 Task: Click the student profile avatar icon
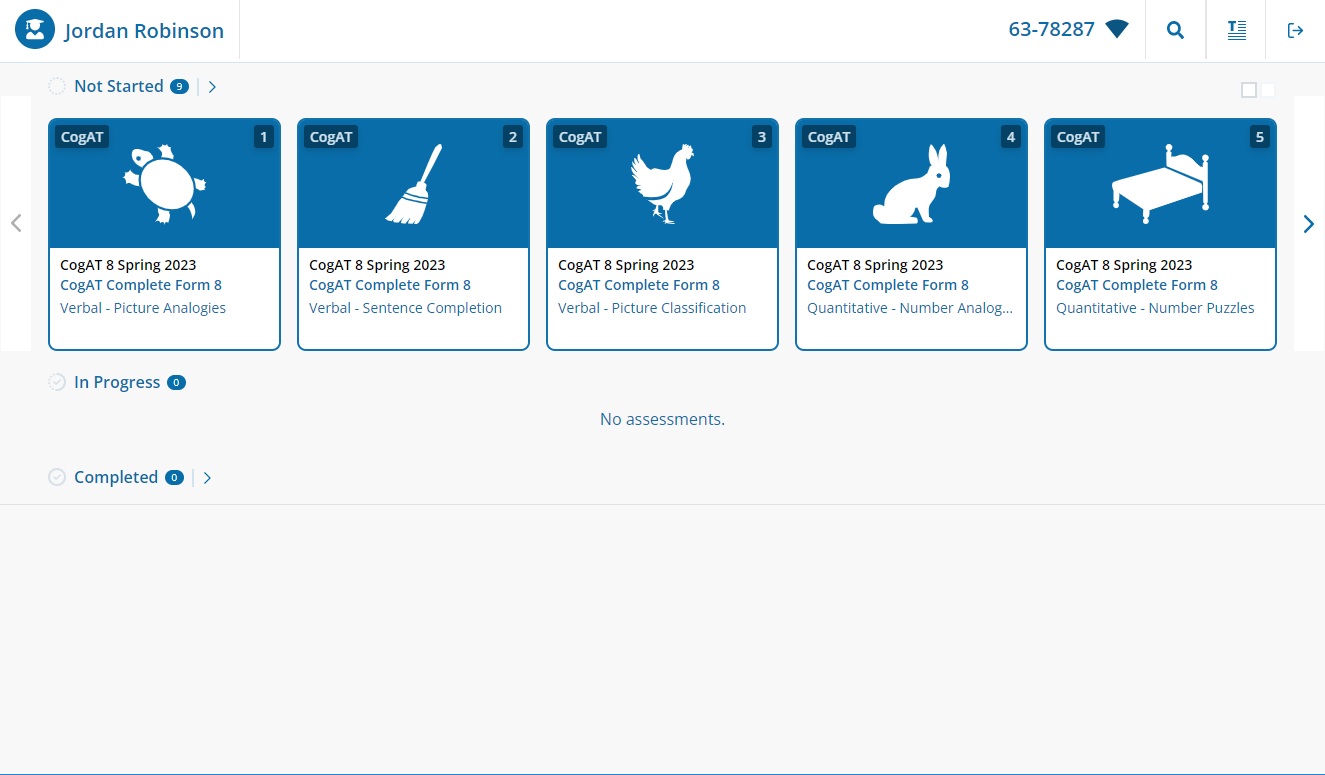coord(35,30)
